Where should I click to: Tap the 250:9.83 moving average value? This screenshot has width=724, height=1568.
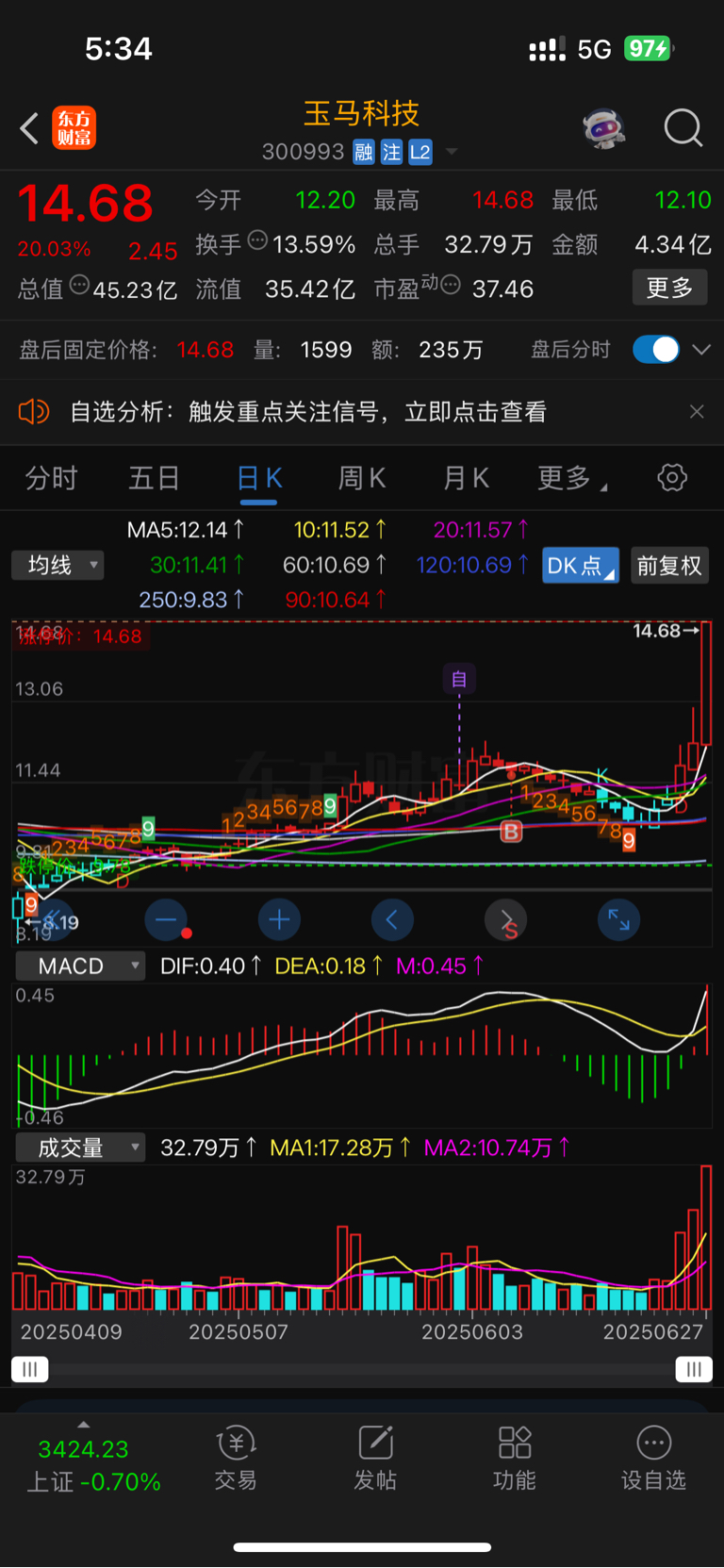(190, 600)
